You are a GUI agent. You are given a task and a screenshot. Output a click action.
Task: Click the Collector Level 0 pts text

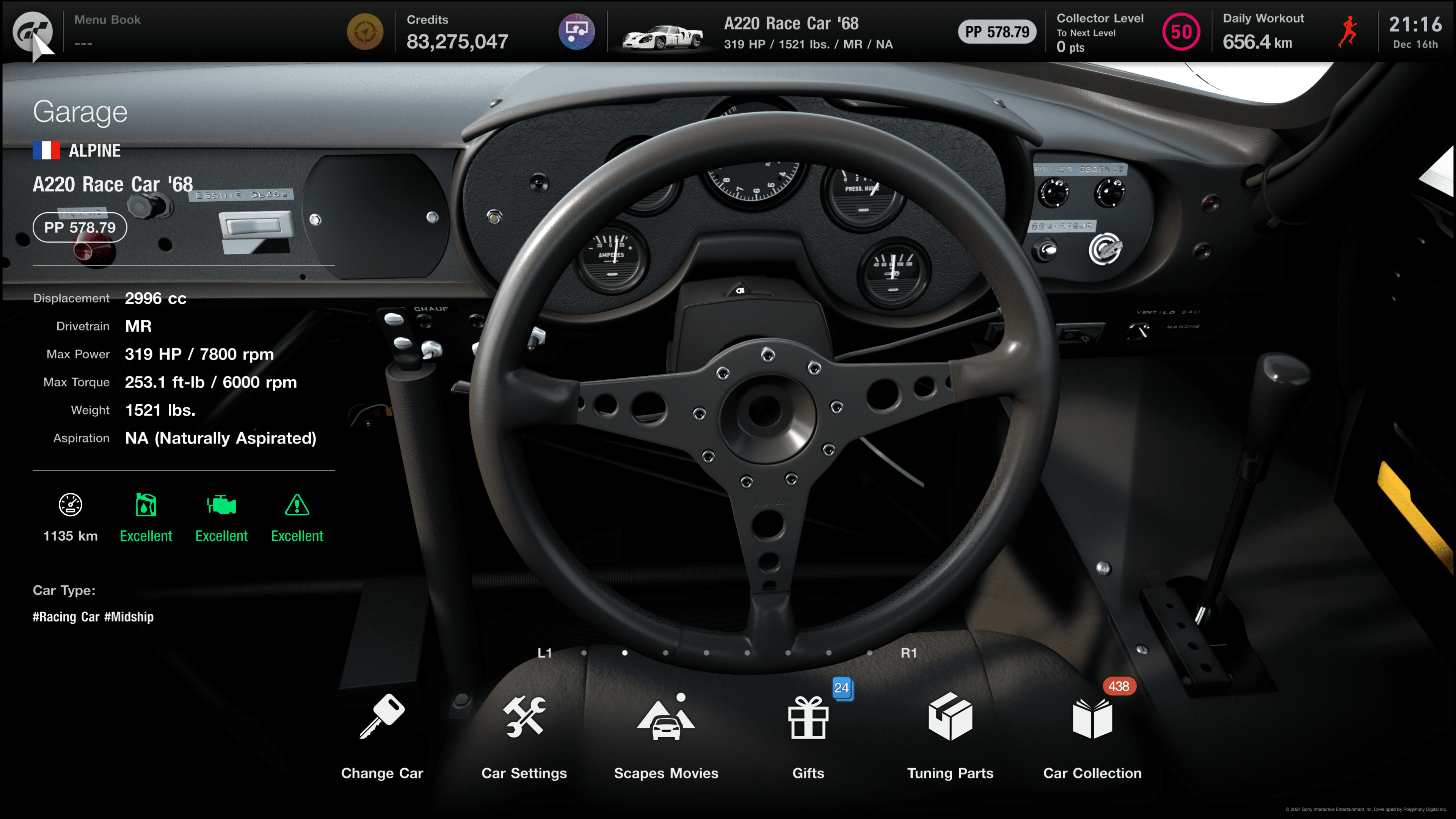(1070, 47)
